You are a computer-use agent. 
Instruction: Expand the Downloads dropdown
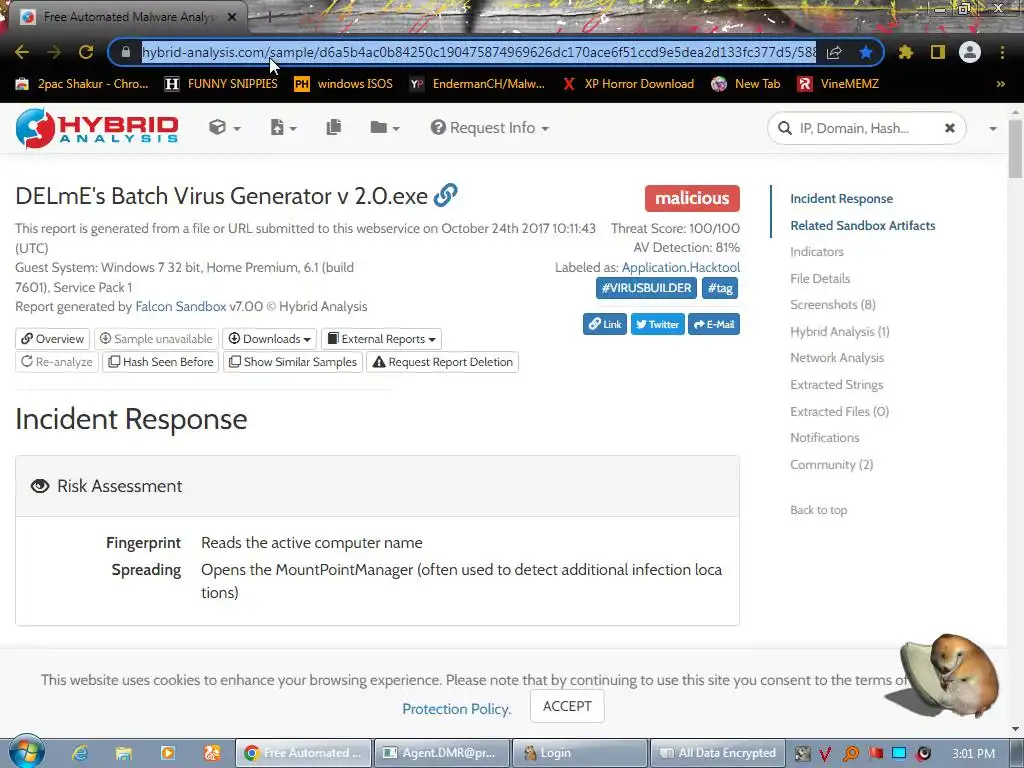coord(270,339)
